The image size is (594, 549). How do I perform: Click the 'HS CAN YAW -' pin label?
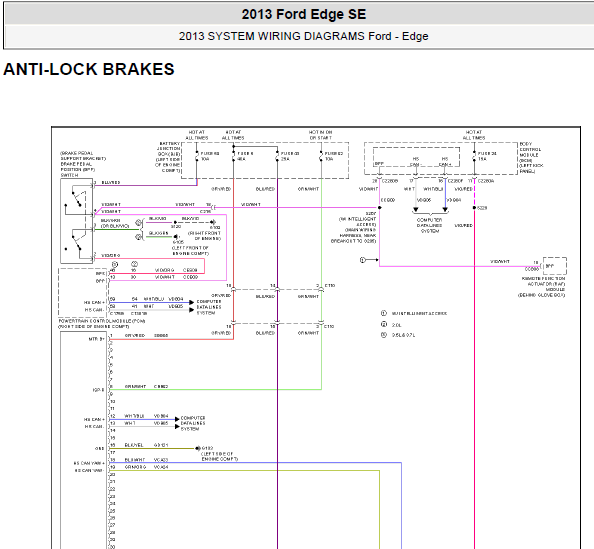[89, 471]
